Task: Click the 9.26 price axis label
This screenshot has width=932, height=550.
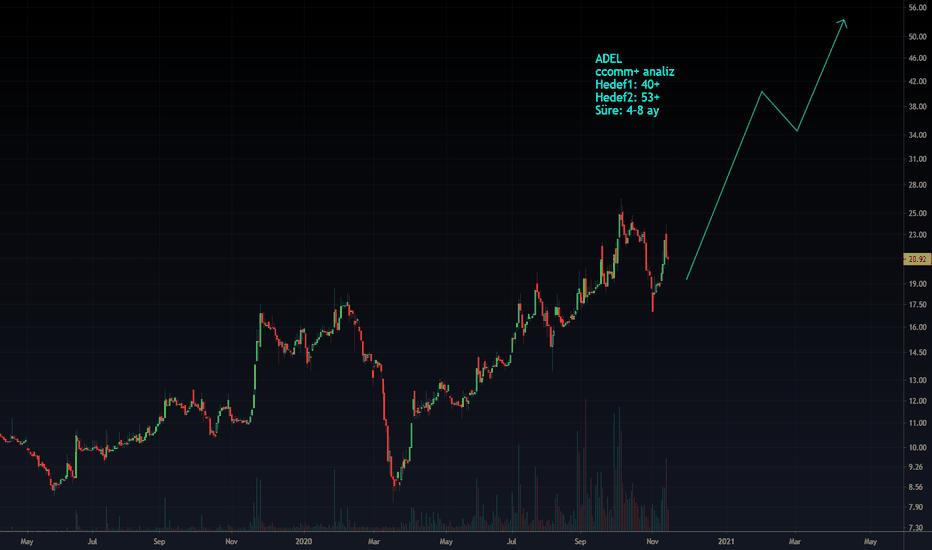Action: pyautogui.click(x=916, y=467)
